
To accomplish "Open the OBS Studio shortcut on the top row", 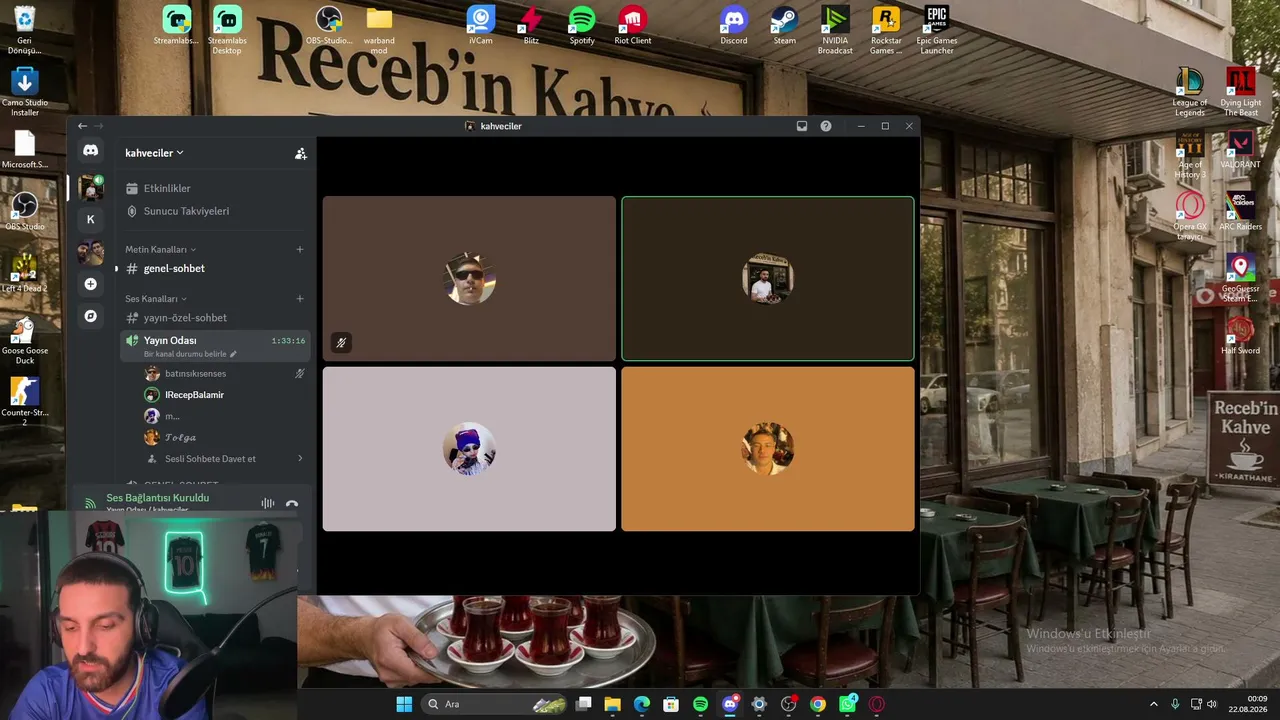I will pos(329,26).
